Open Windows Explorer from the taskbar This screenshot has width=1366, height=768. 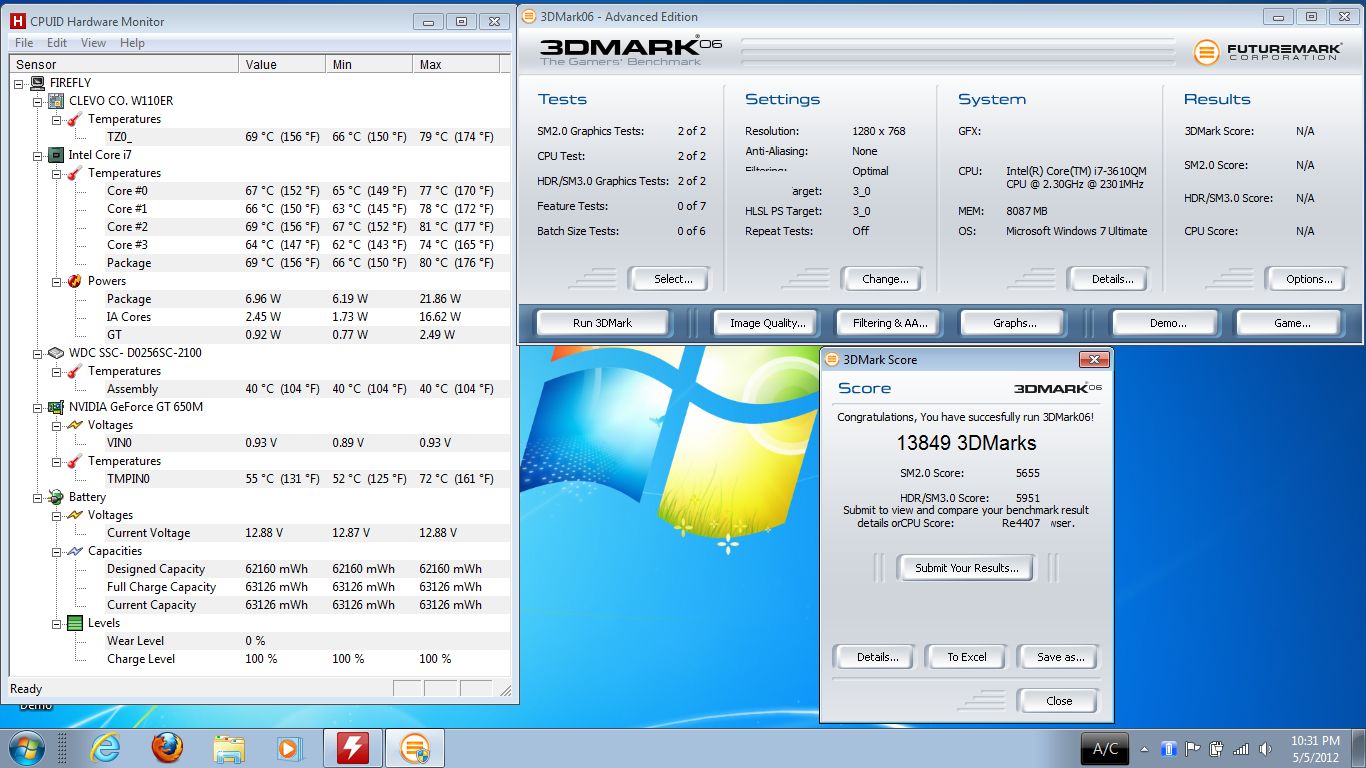pos(228,748)
